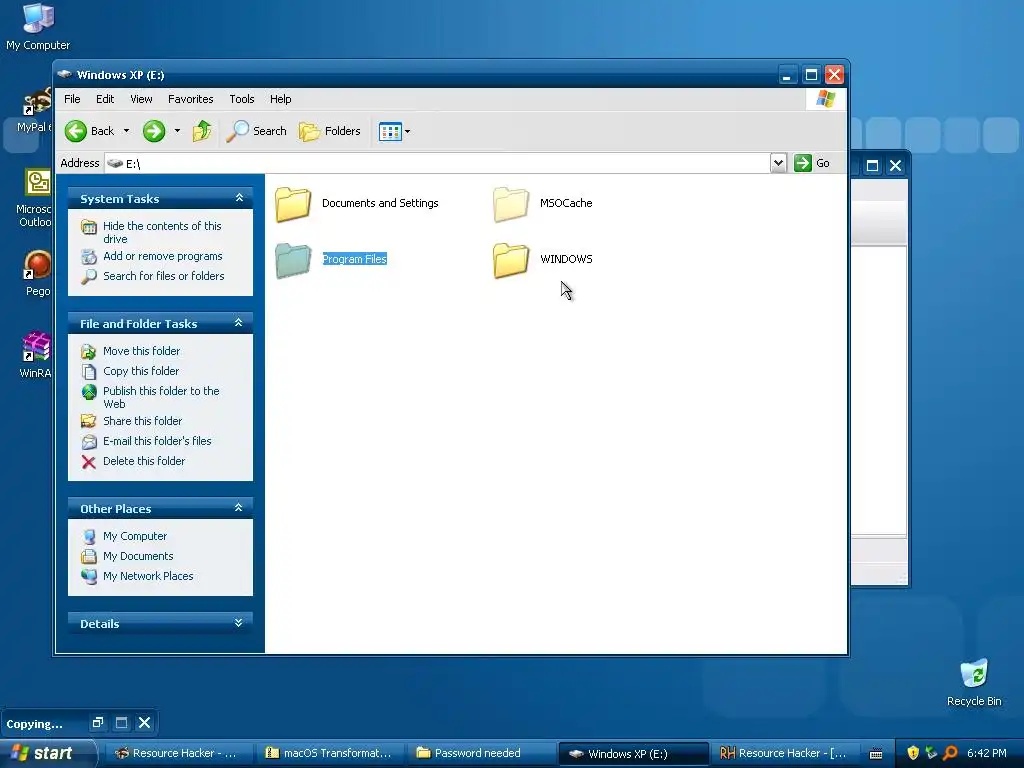Click the E:\ address field
1024x768 pixels.
pos(438,163)
